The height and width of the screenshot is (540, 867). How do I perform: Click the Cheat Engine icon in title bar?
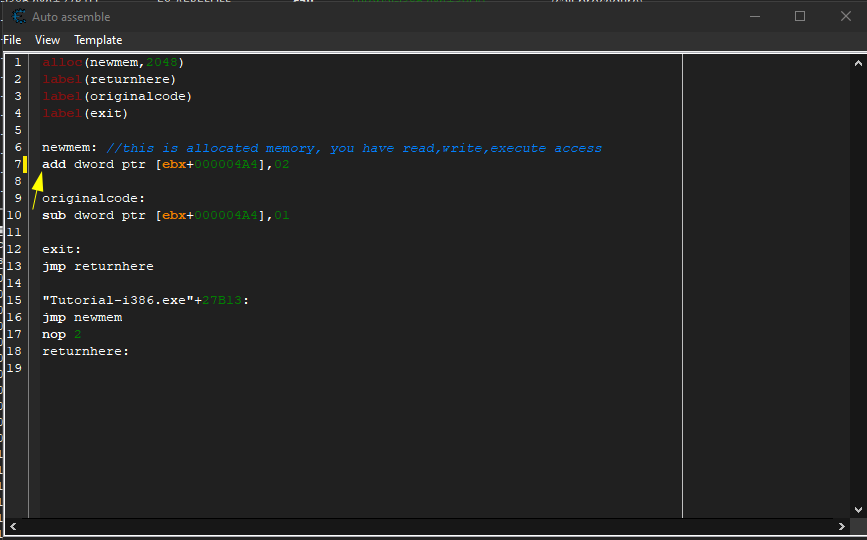tap(19, 17)
